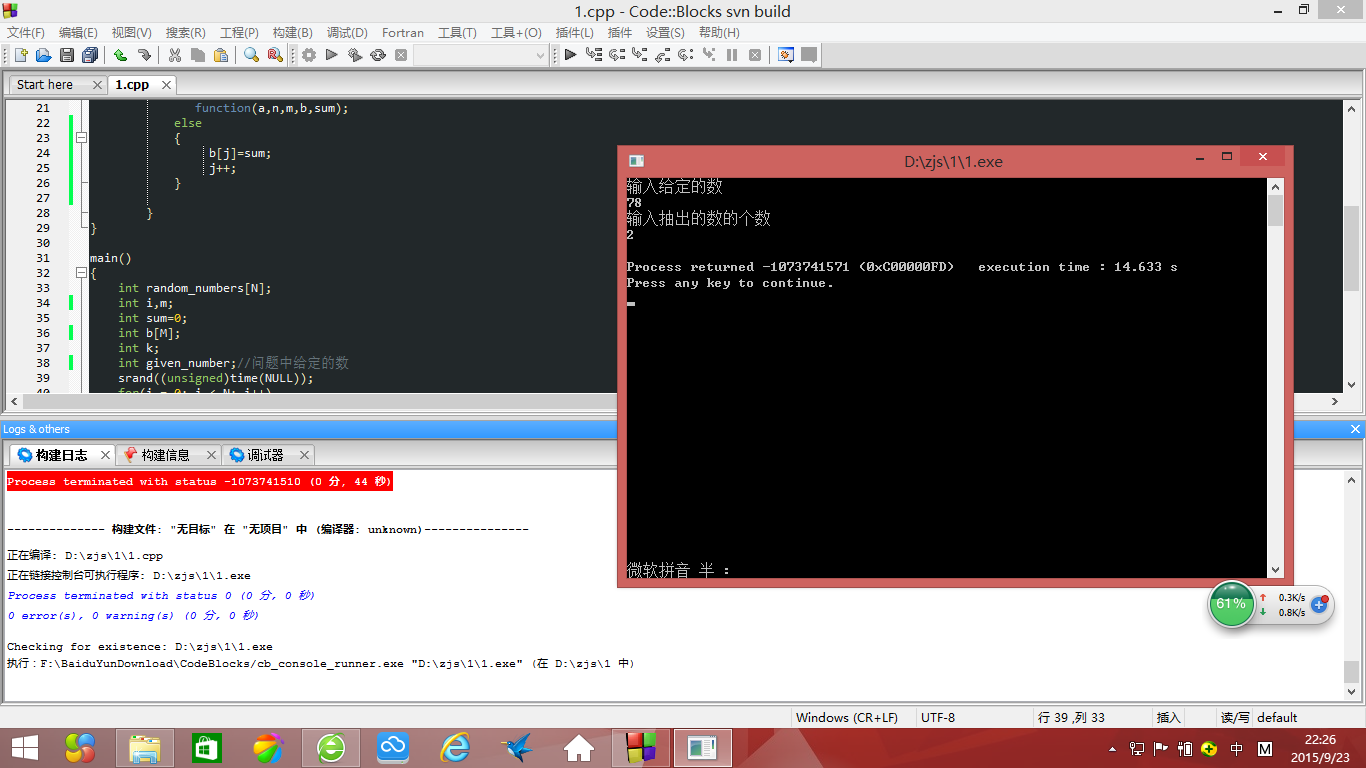Toggle the 插入 insert mode indicator
The image size is (1366, 768).
coord(1169,718)
